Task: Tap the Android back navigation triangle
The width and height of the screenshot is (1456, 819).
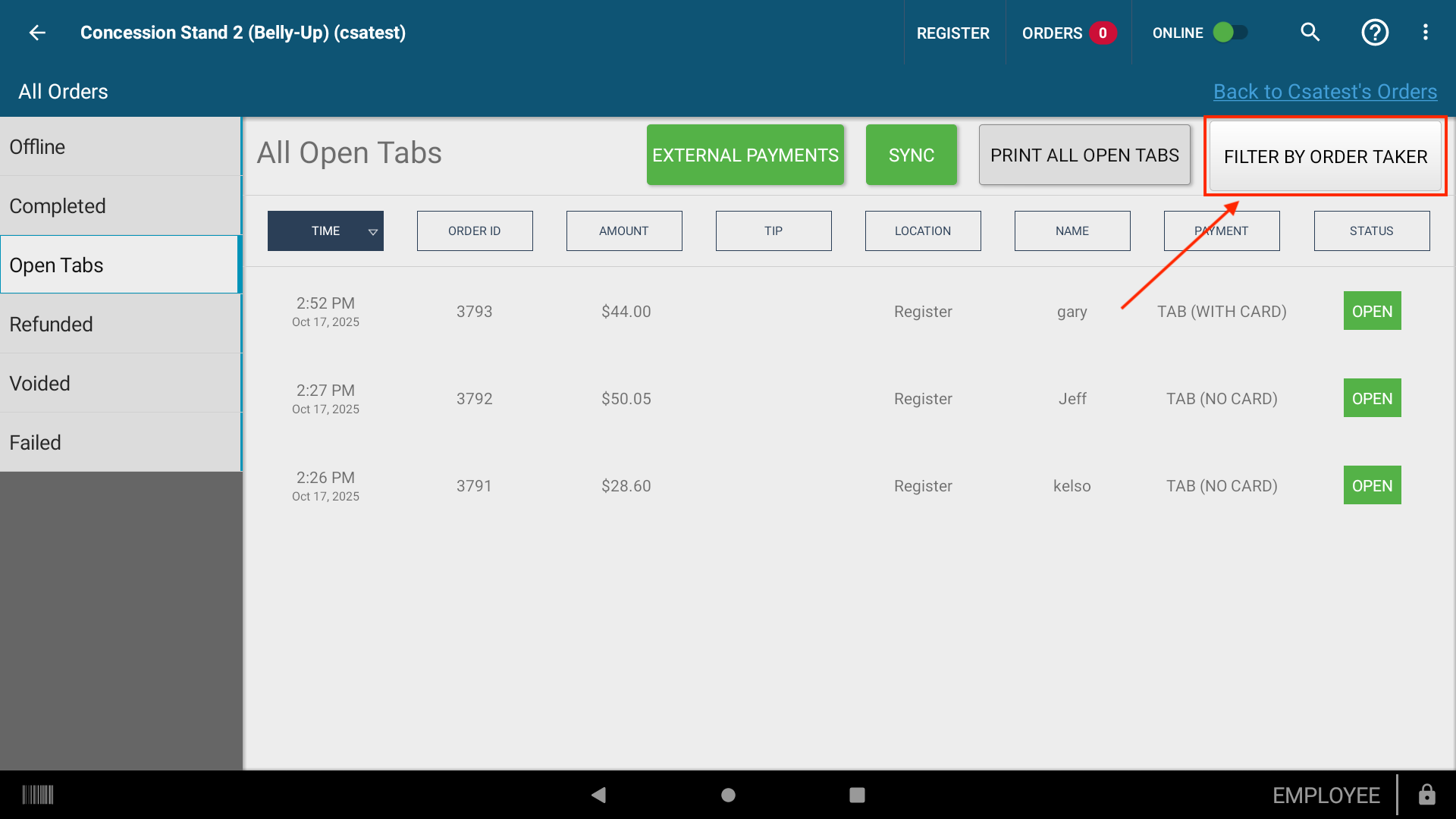Action: [x=598, y=795]
